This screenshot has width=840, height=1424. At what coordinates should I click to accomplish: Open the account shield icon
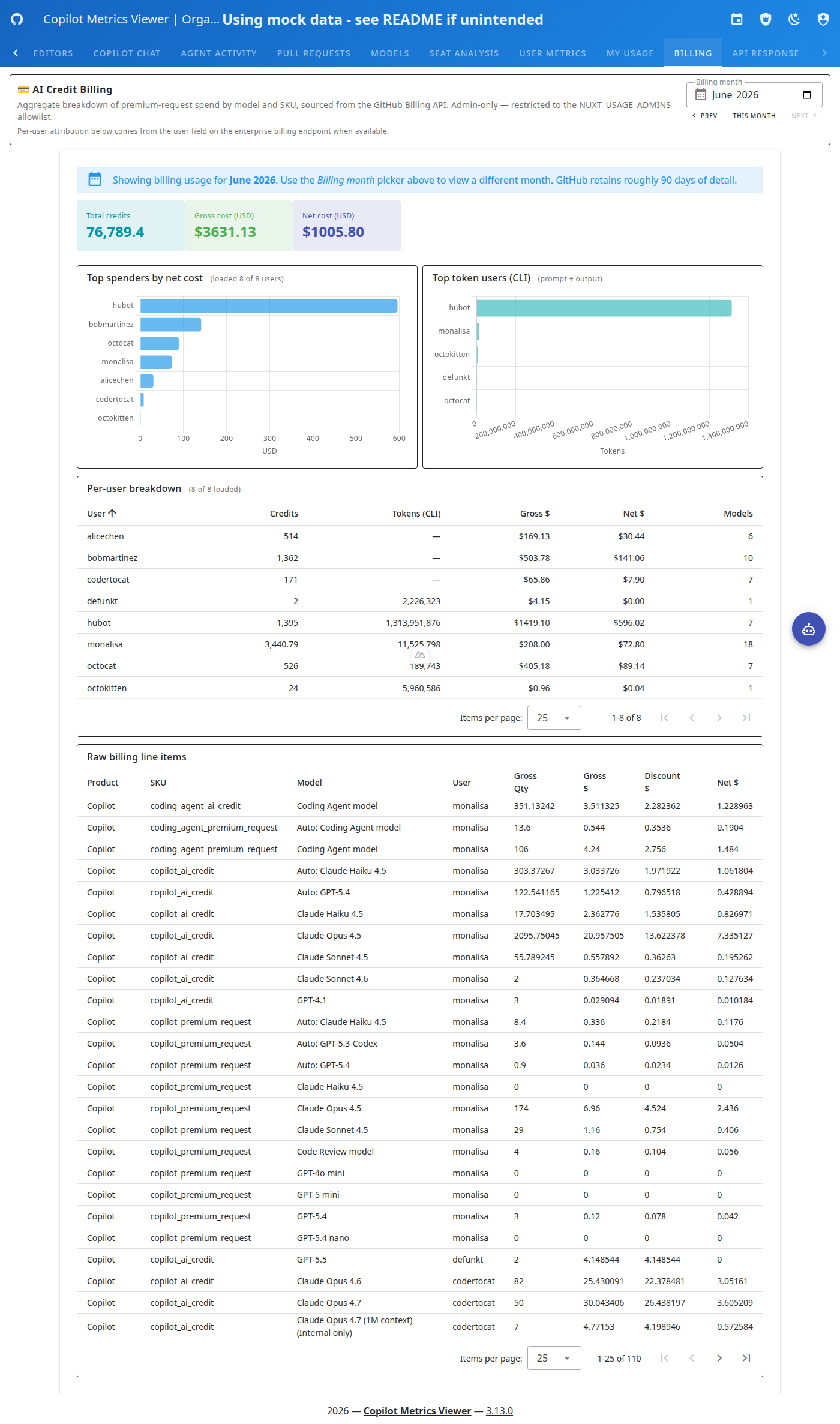click(x=823, y=19)
